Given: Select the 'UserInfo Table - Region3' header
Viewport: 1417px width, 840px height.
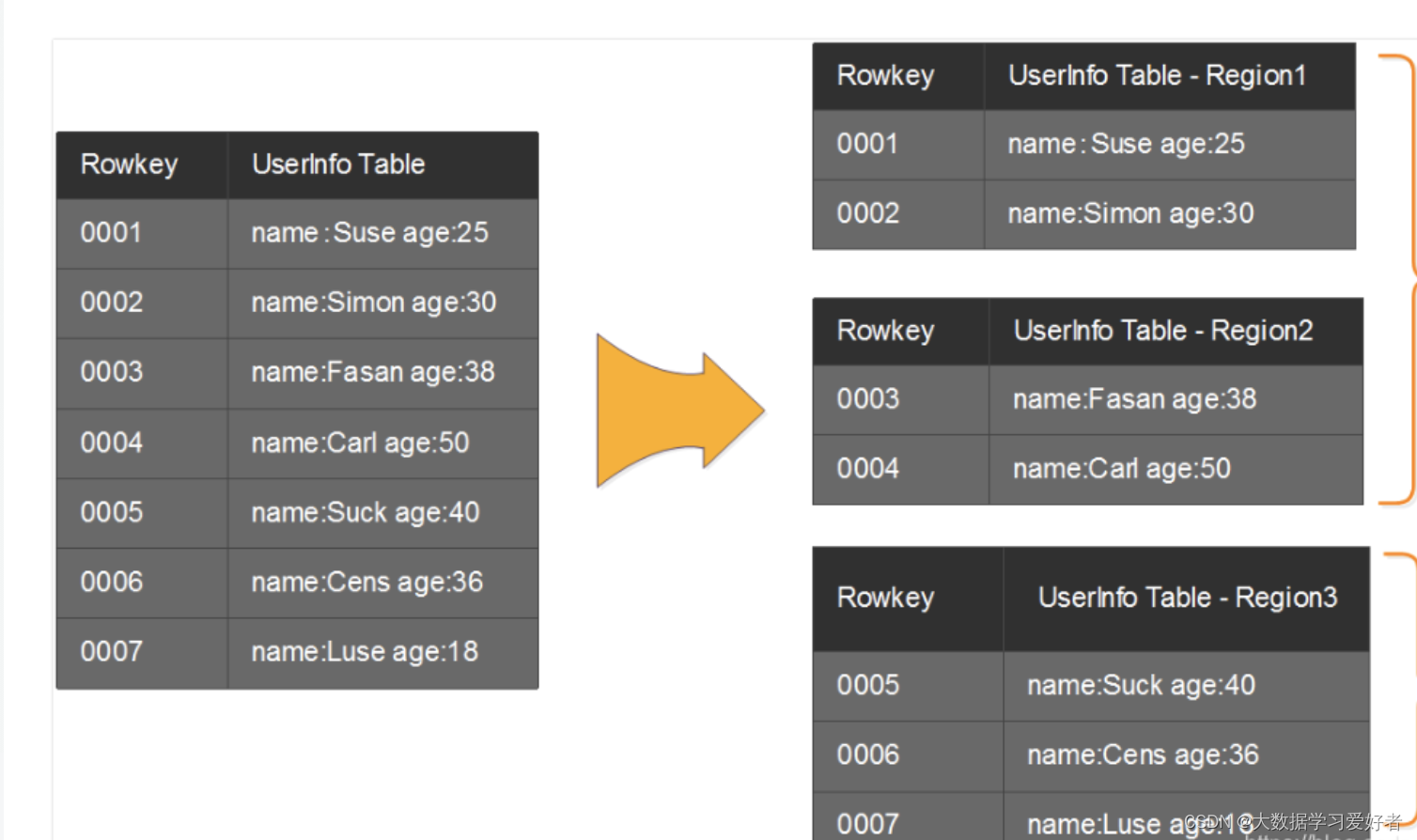Looking at the screenshot, I should click(x=1188, y=599).
